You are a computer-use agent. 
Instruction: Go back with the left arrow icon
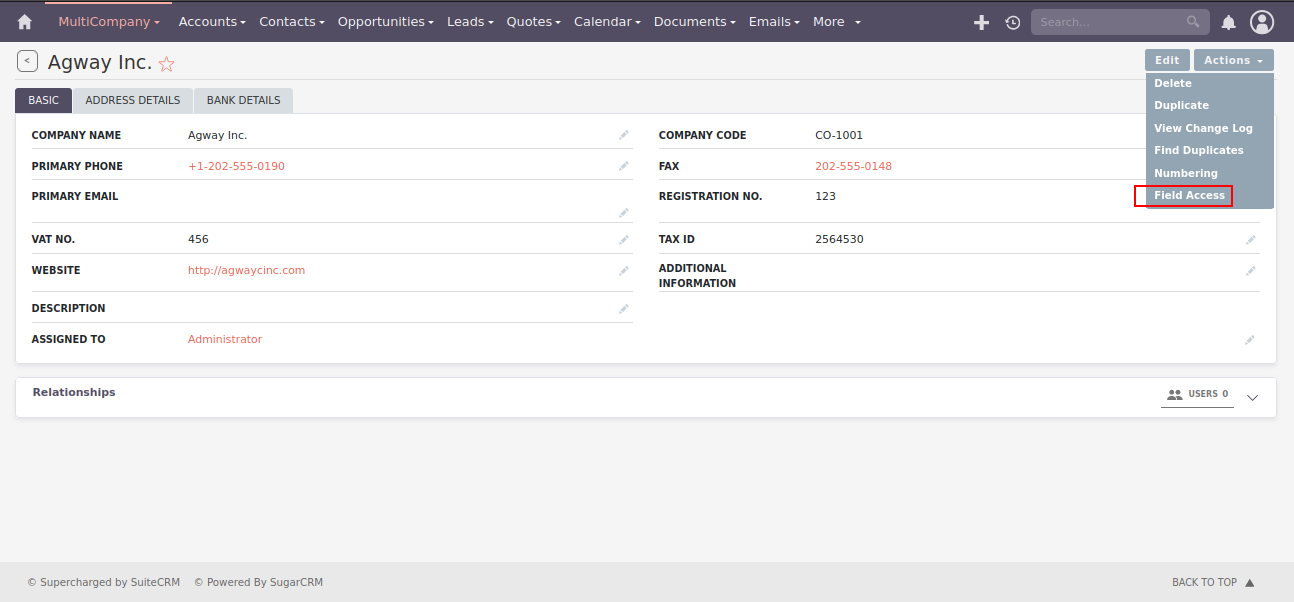click(x=27, y=61)
